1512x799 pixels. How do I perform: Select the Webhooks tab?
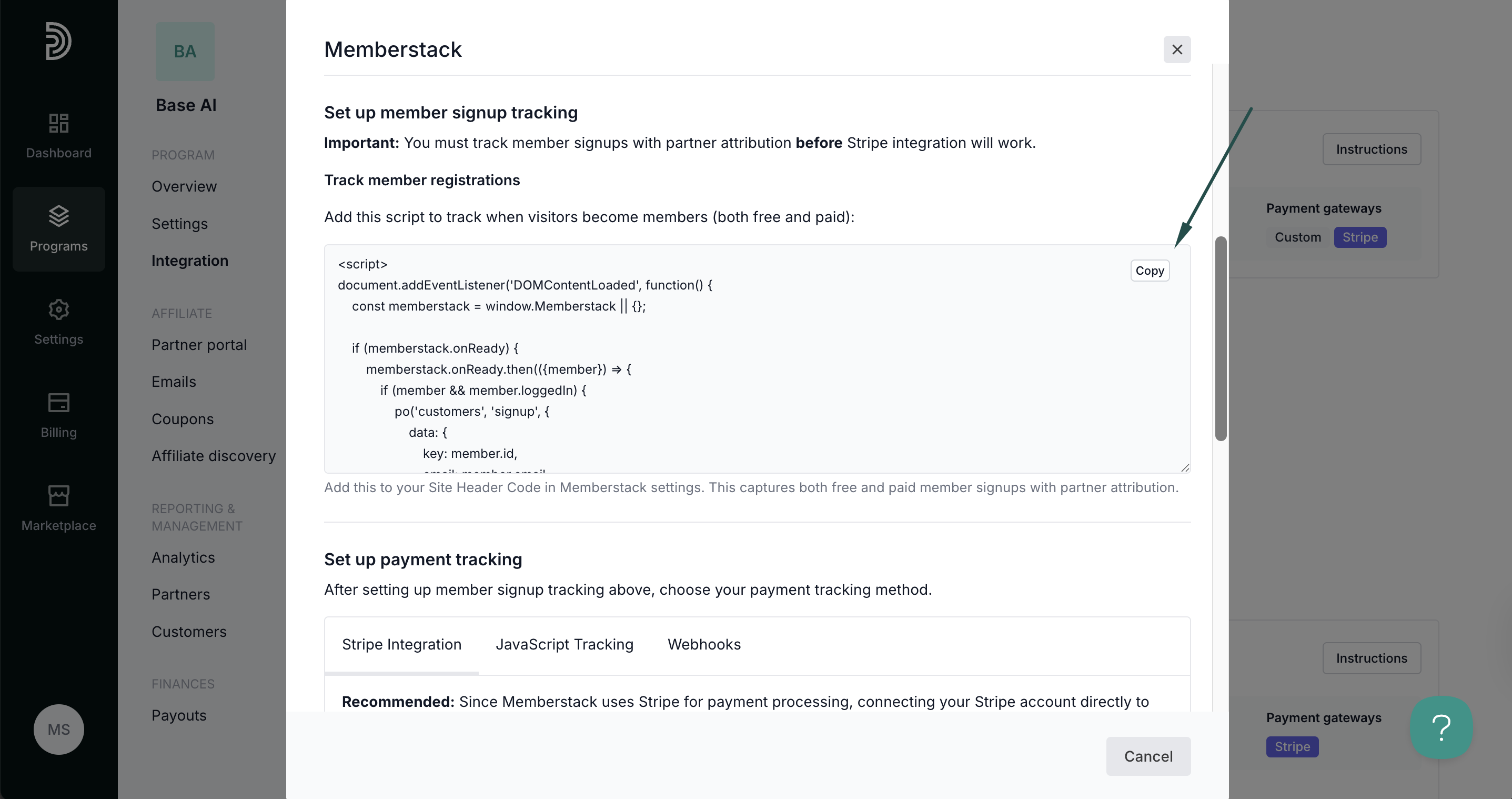click(704, 644)
